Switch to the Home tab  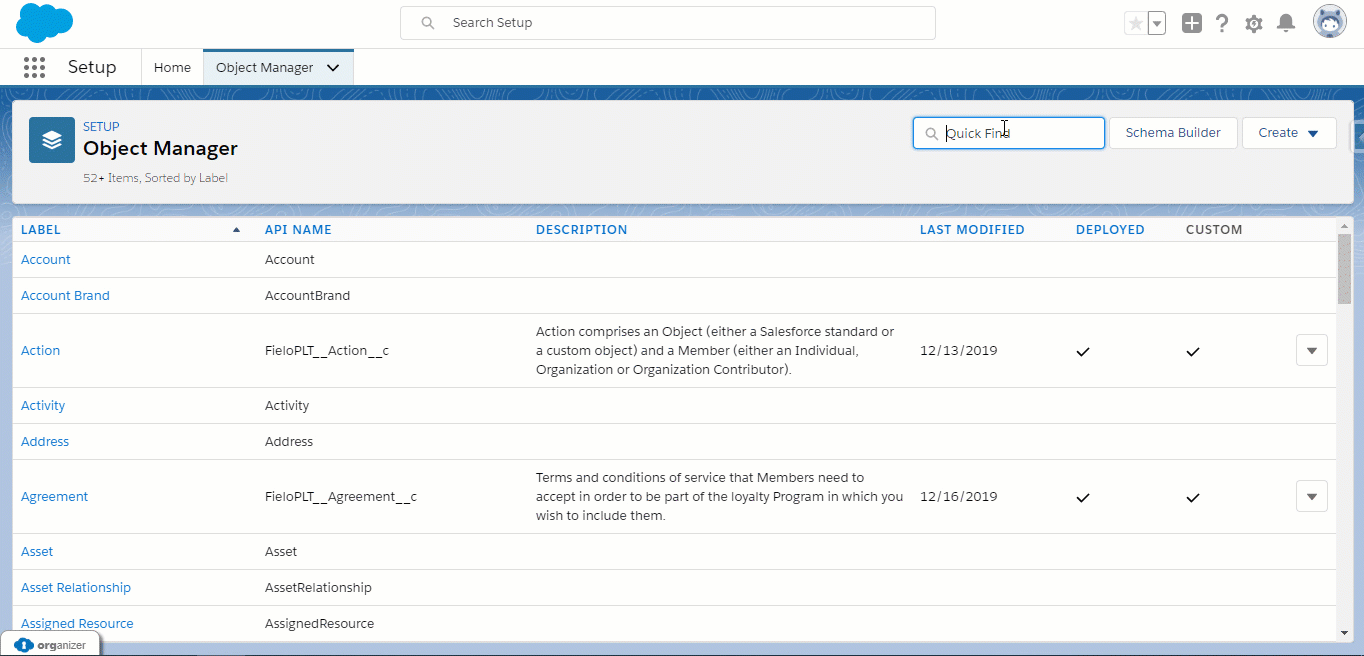click(172, 68)
